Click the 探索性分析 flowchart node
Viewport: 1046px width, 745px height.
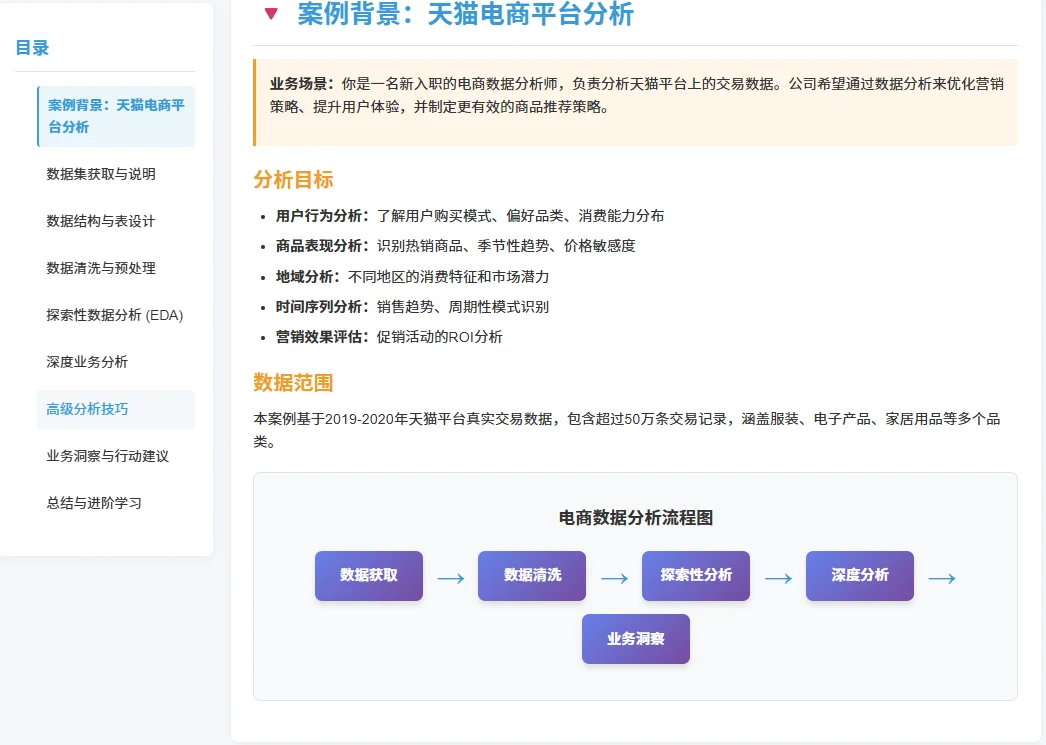[x=695, y=576]
